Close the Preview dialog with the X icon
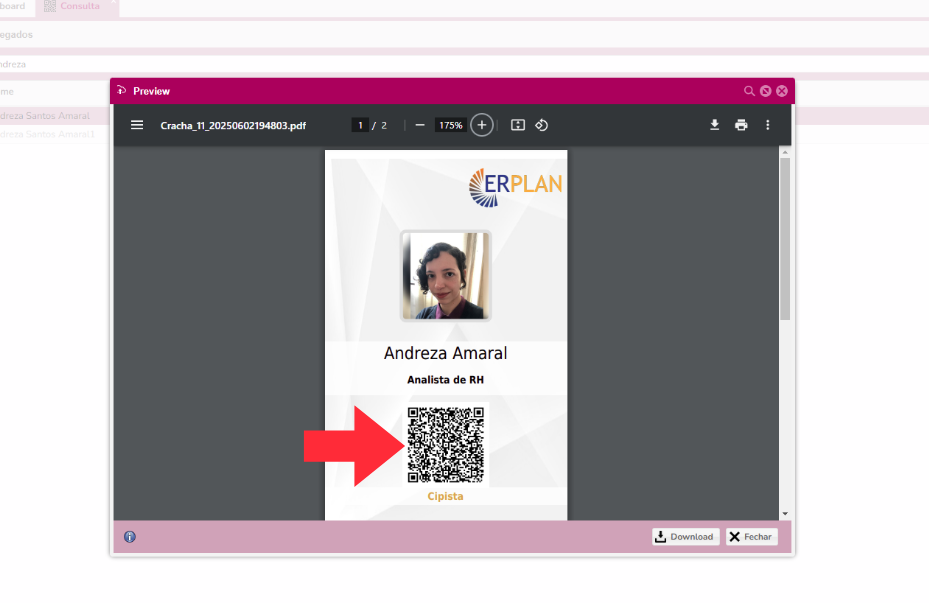This screenshot has width=929, height=603. [782, 91]
